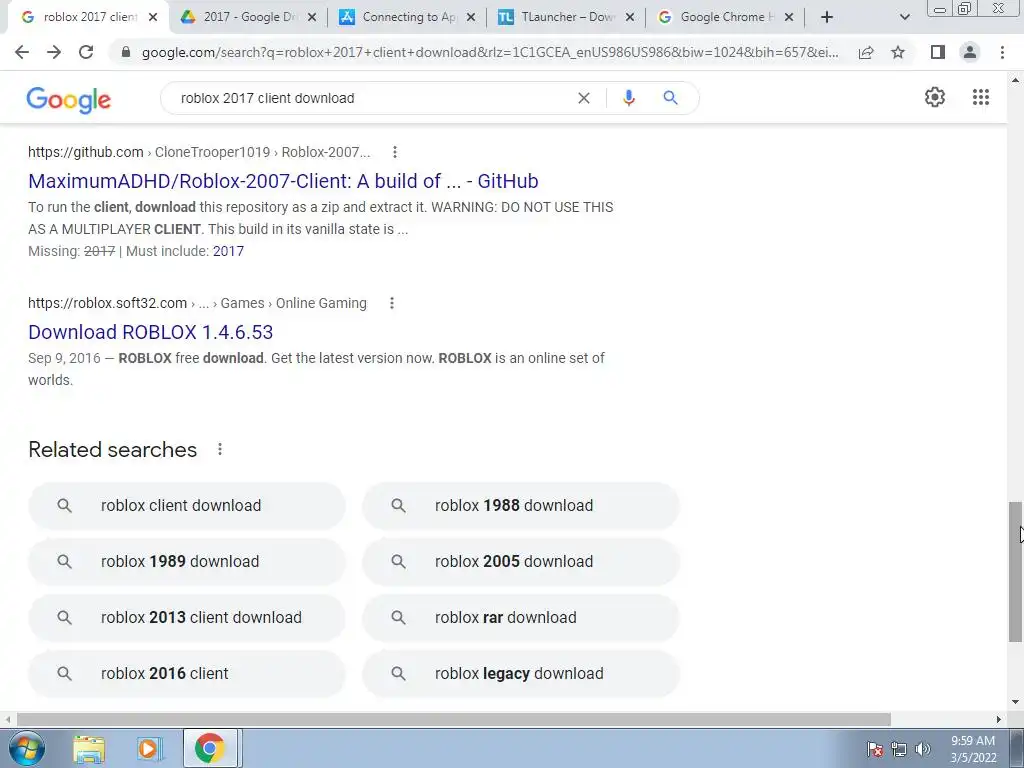Click the vertical scrollbar thumb
This screenshot has width=1024, height=768.
[x=1015, y=571]
